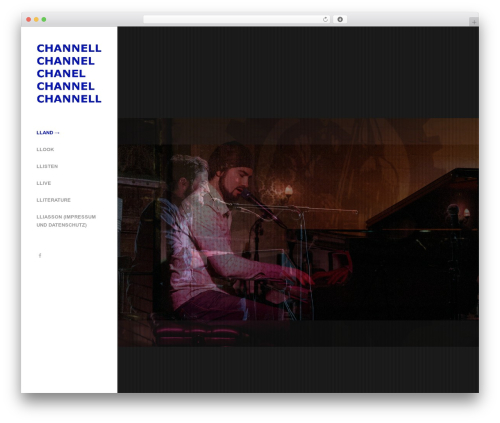Click the Facebook icon in sidebar

pos(40,255)
